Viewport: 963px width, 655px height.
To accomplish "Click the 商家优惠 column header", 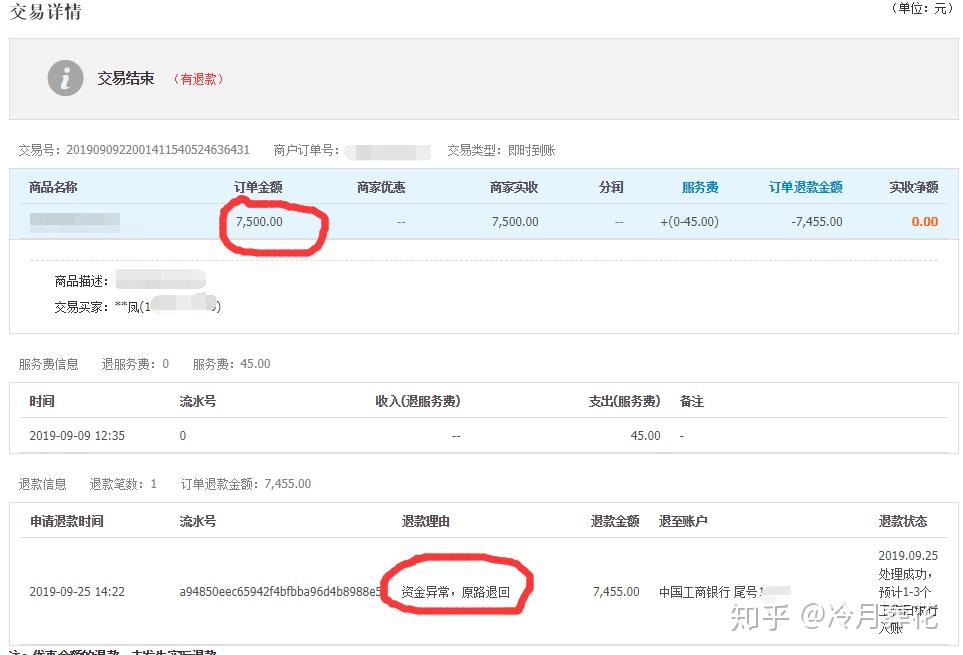I will point(381,187).
